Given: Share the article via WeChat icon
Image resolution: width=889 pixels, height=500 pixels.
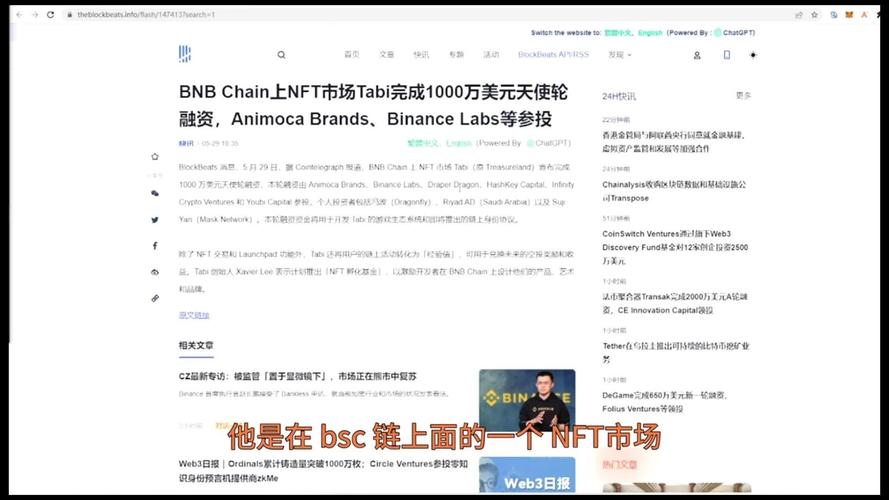Looking at the screenshot, I should pos(155,193).
